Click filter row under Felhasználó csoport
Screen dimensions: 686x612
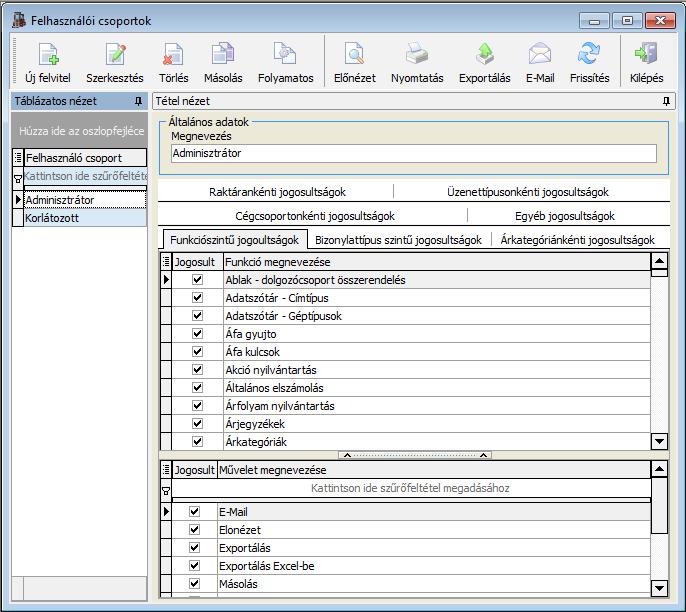click(x=85, y=176)
